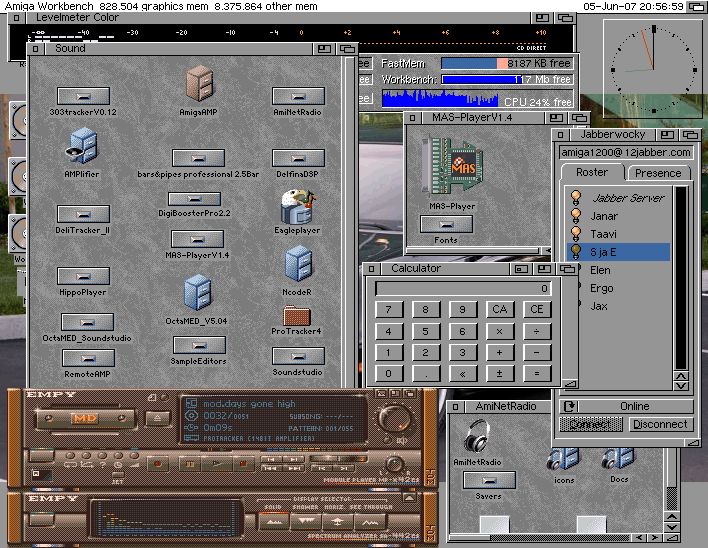This screenshot has width=708, height=548.
Task: Click the divide key on Calculator
Action: [x=536, y=331]
